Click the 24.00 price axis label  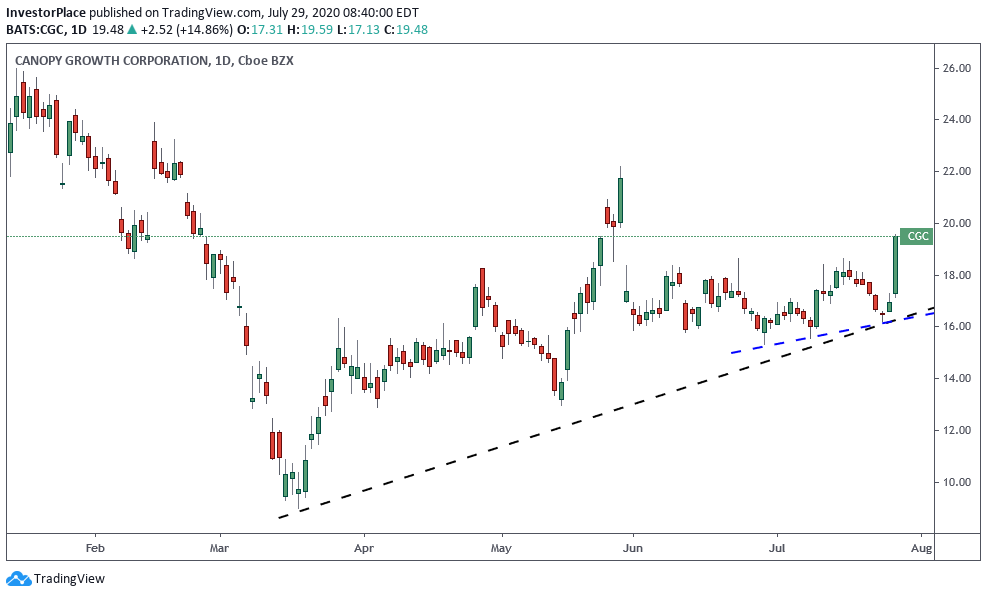[x=956, y=120]
